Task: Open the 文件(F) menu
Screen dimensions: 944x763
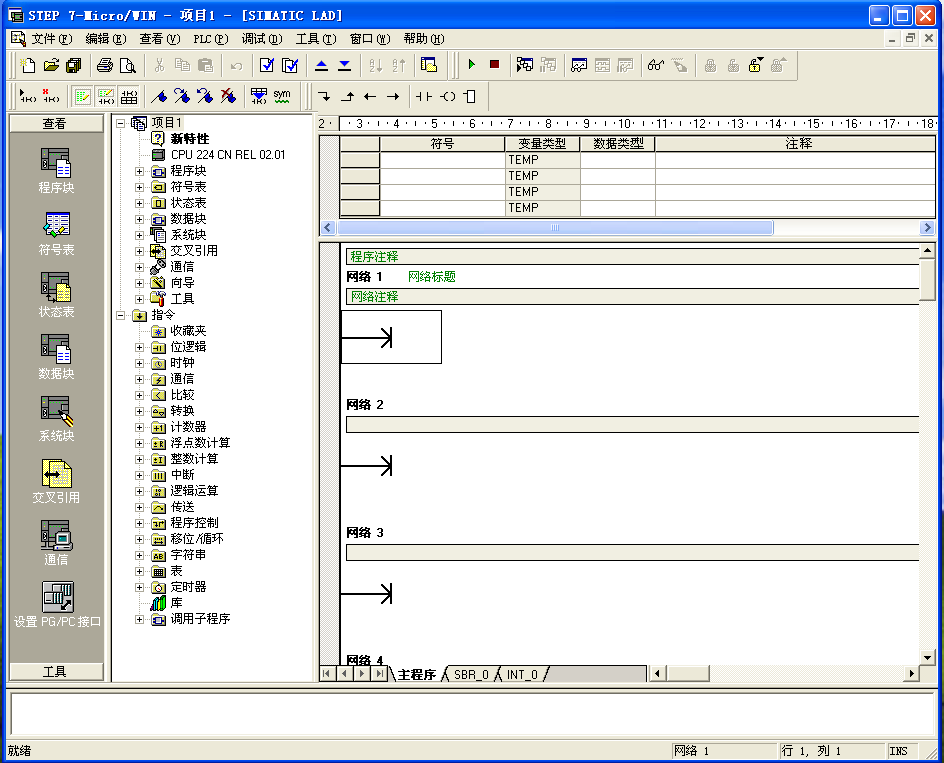Action: pos(51,39)
